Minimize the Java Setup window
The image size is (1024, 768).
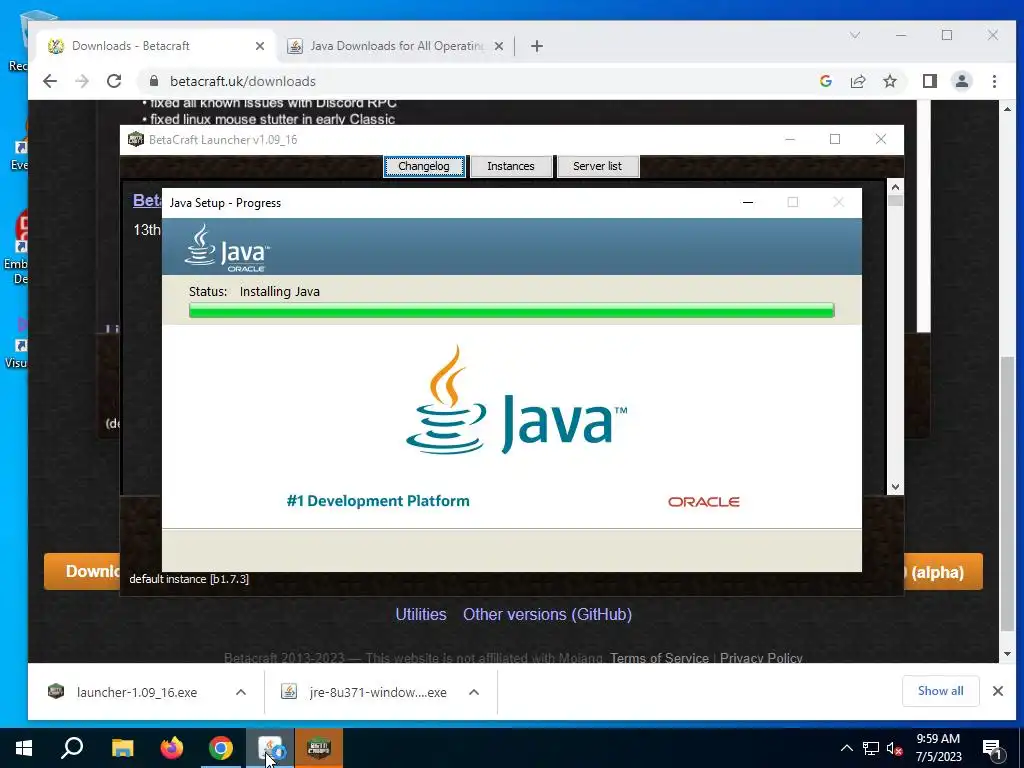[748, 202]
